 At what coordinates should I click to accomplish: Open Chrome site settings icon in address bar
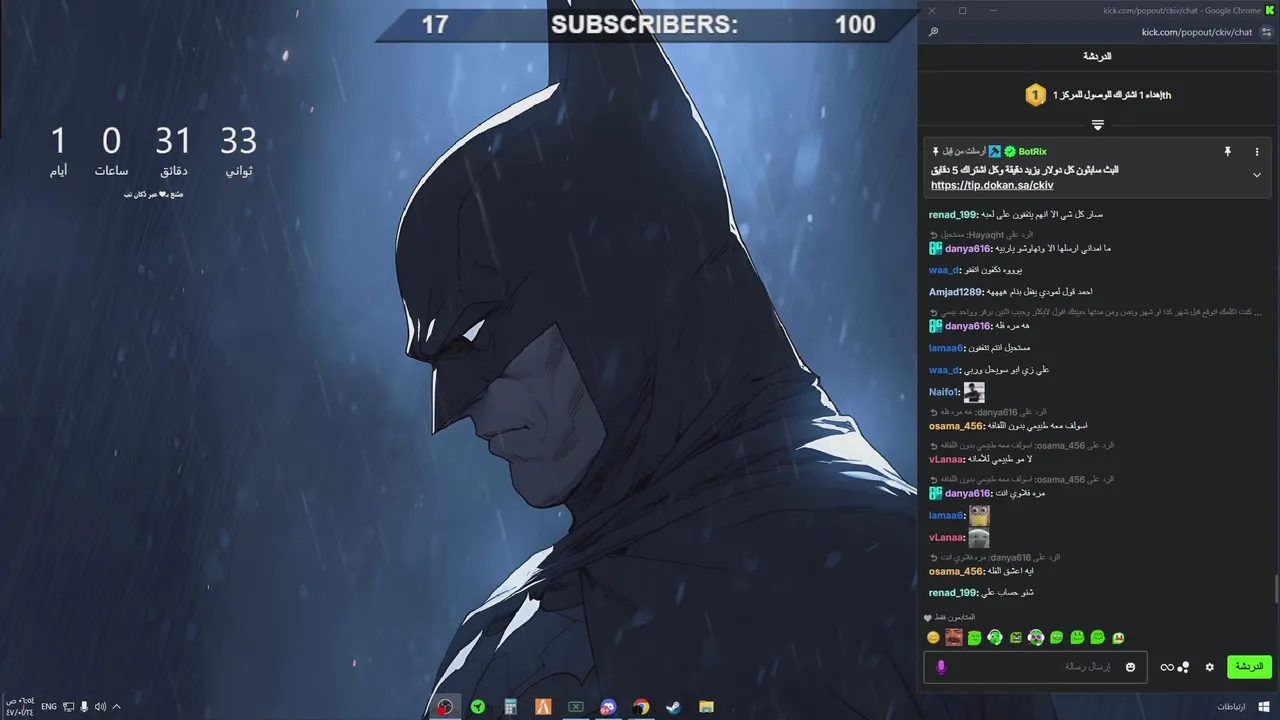click(x=1267, y=32)
